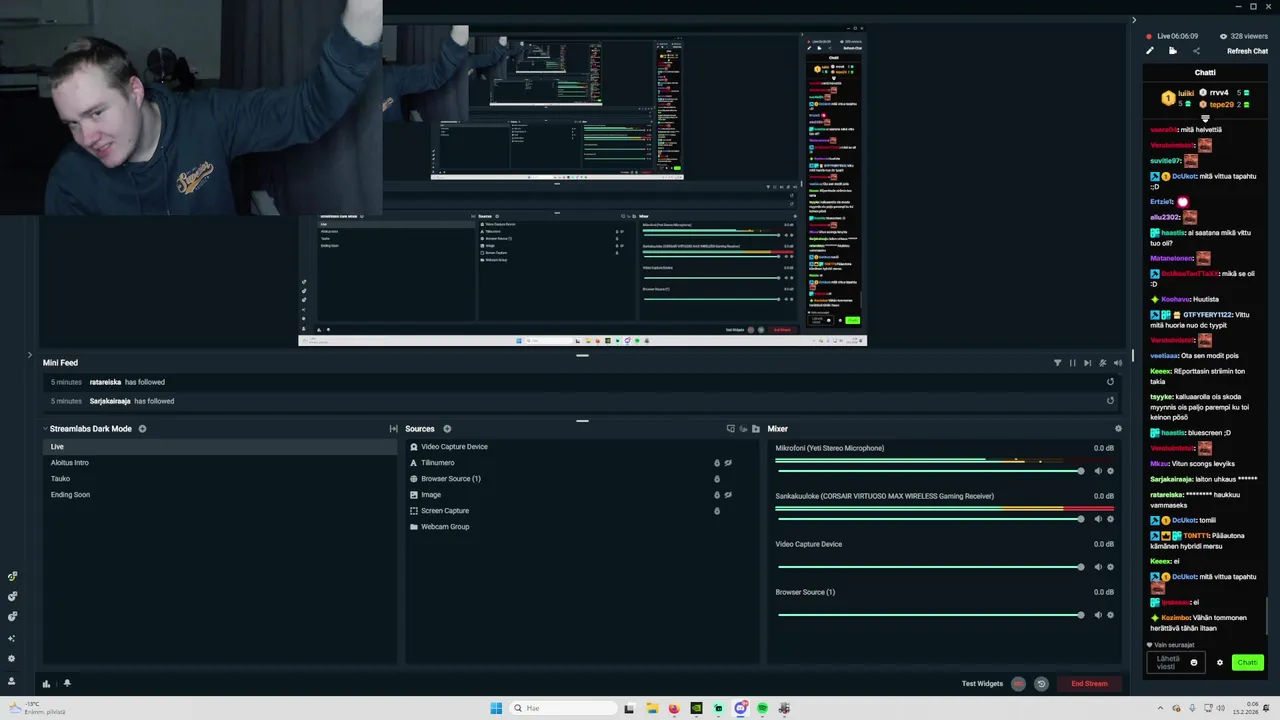1280x720 pixels.
Task: Toggle the replay buffer button
Action: [x=1041, y=684]
